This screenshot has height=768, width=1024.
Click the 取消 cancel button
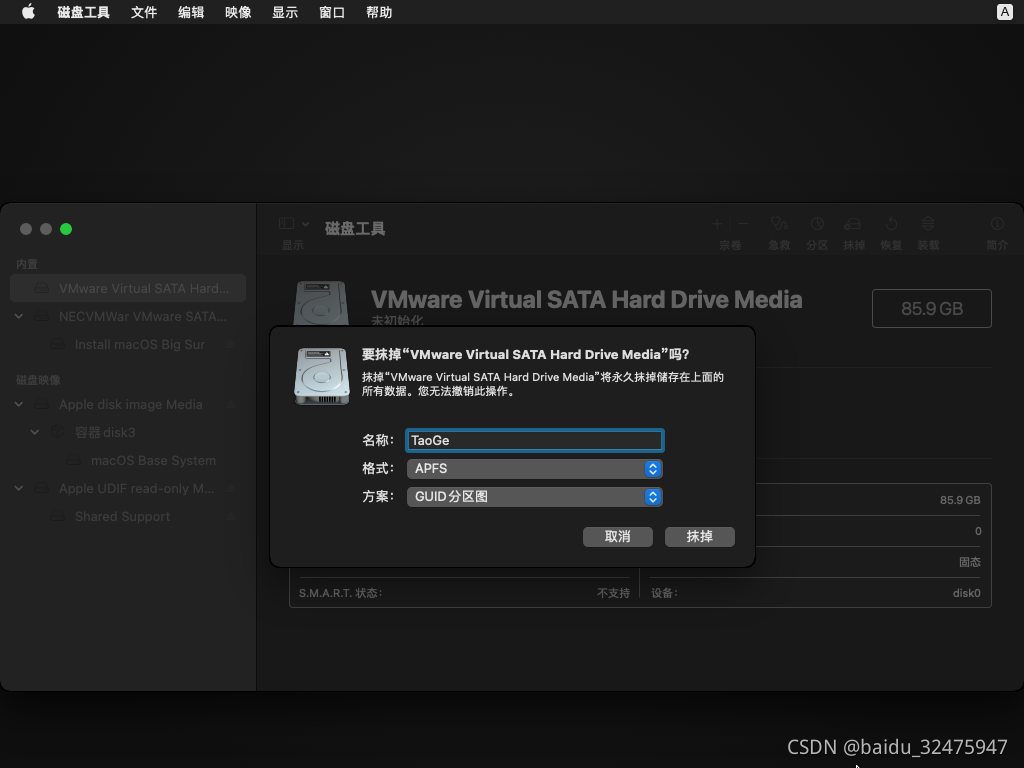click(x=617, y=537)
